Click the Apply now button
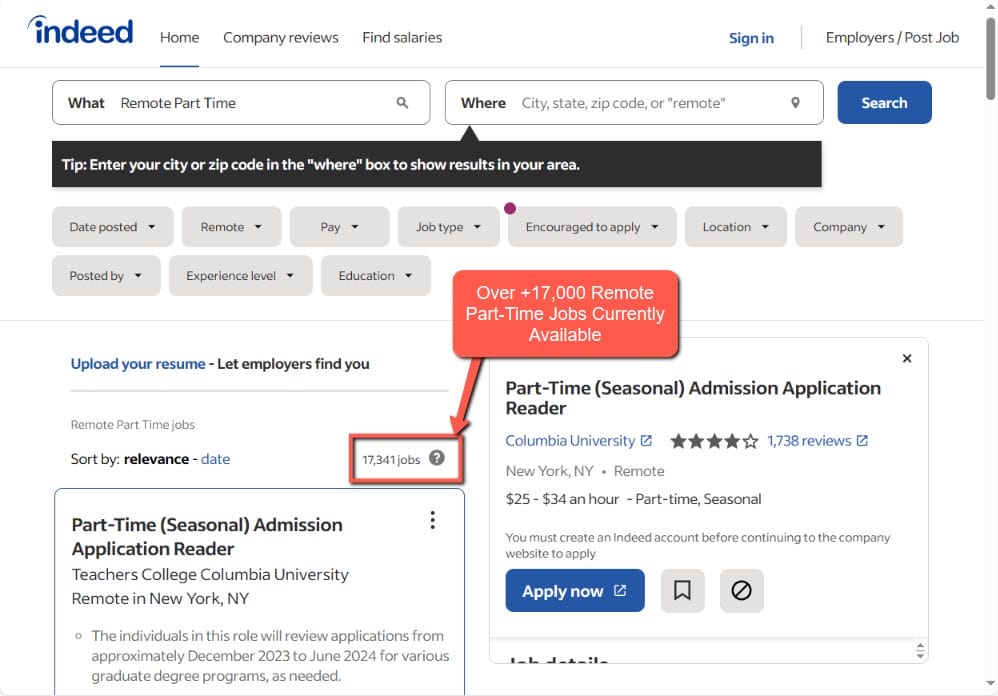Screen dimensions: 998x696 [574, 591]
